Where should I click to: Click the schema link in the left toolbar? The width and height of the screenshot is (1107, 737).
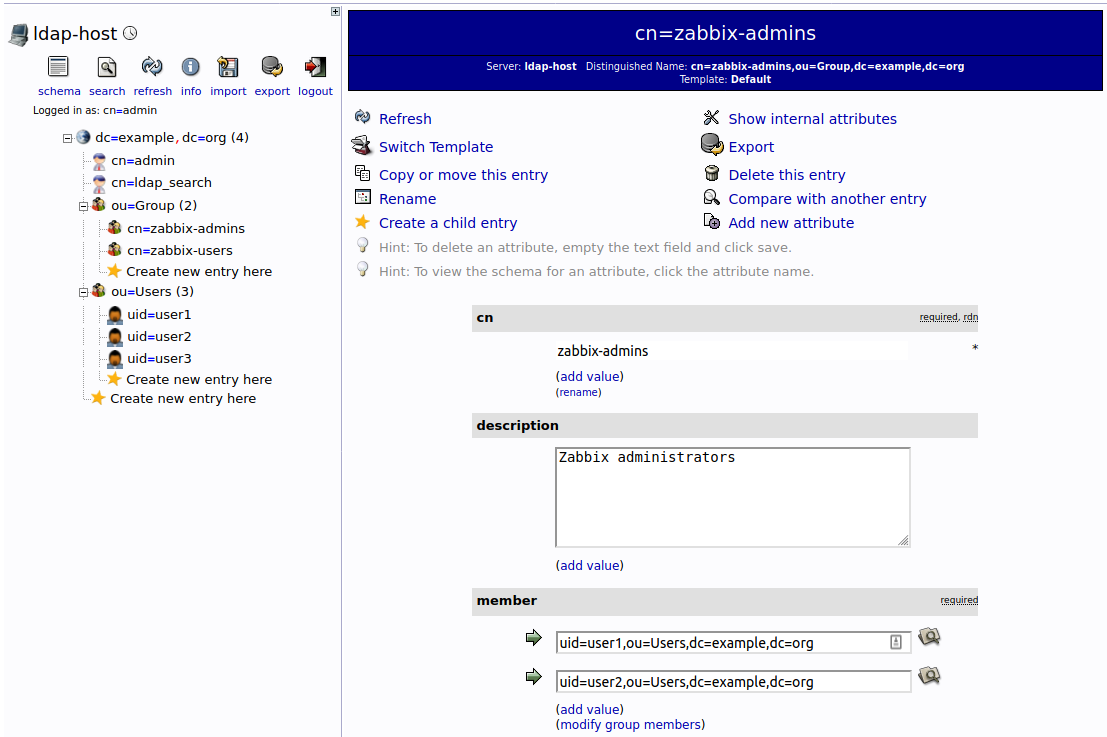59,91
